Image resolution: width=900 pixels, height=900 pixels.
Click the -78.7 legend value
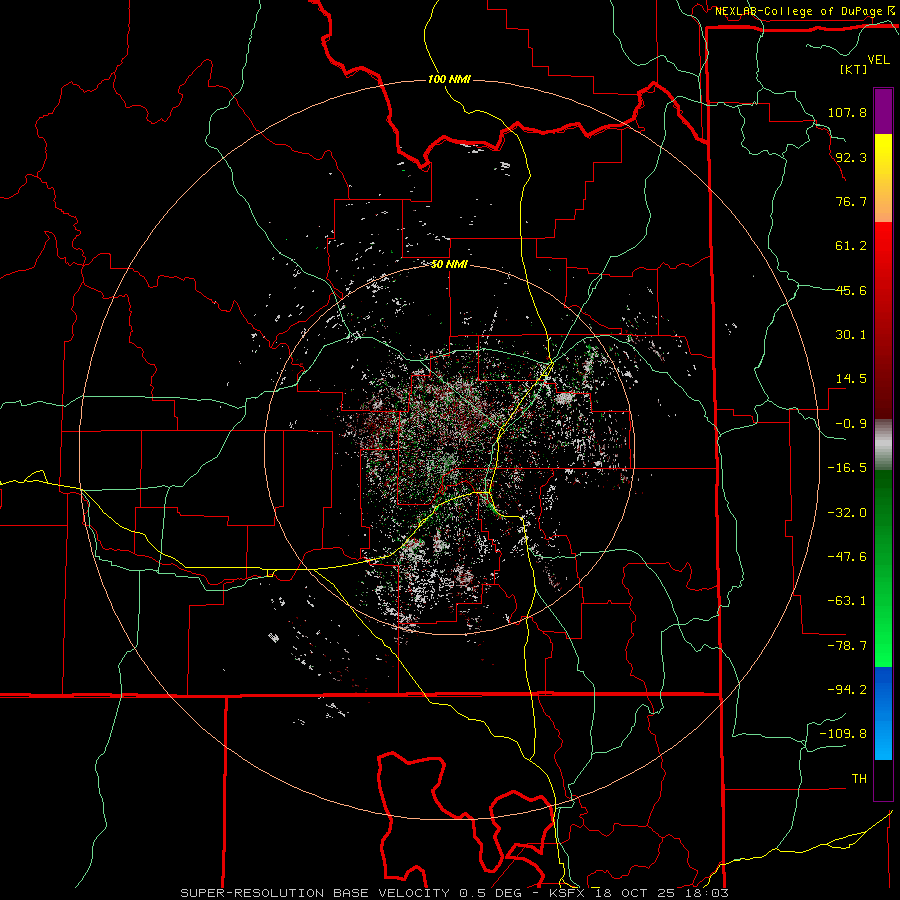[x=847, y=646]
